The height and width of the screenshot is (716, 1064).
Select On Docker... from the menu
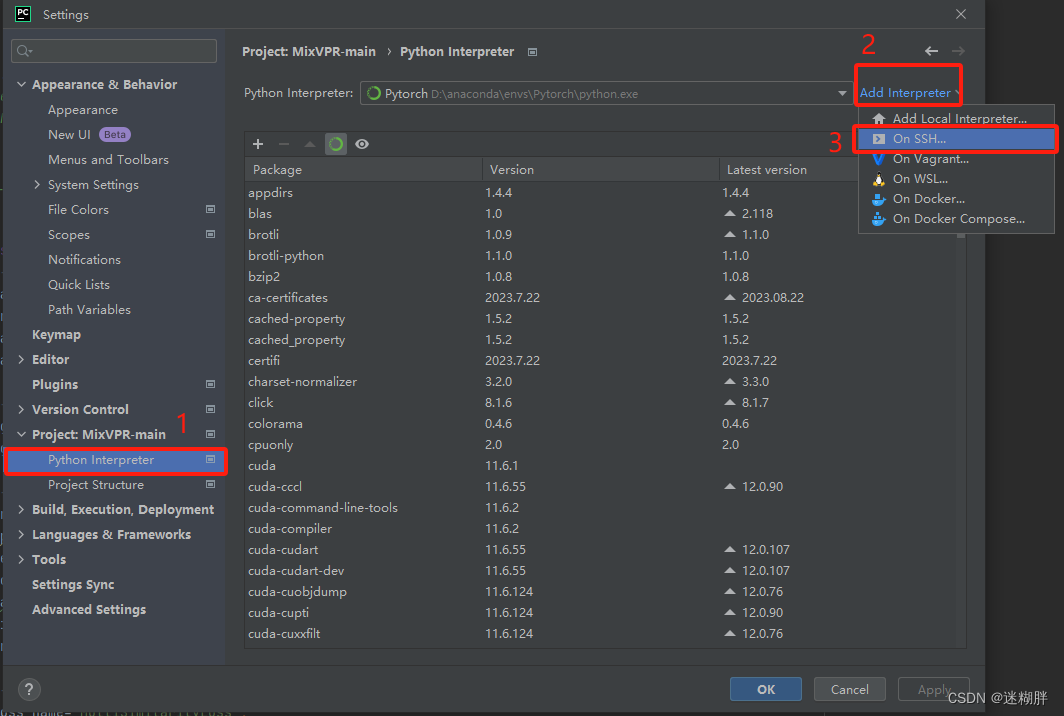coord(956,199)
